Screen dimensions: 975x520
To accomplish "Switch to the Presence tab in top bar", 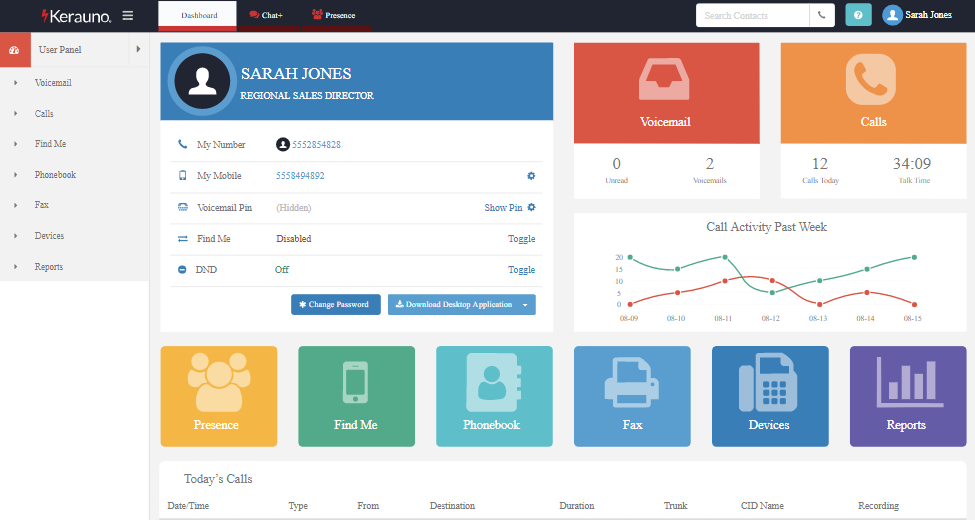I will [x=334, y=16].
